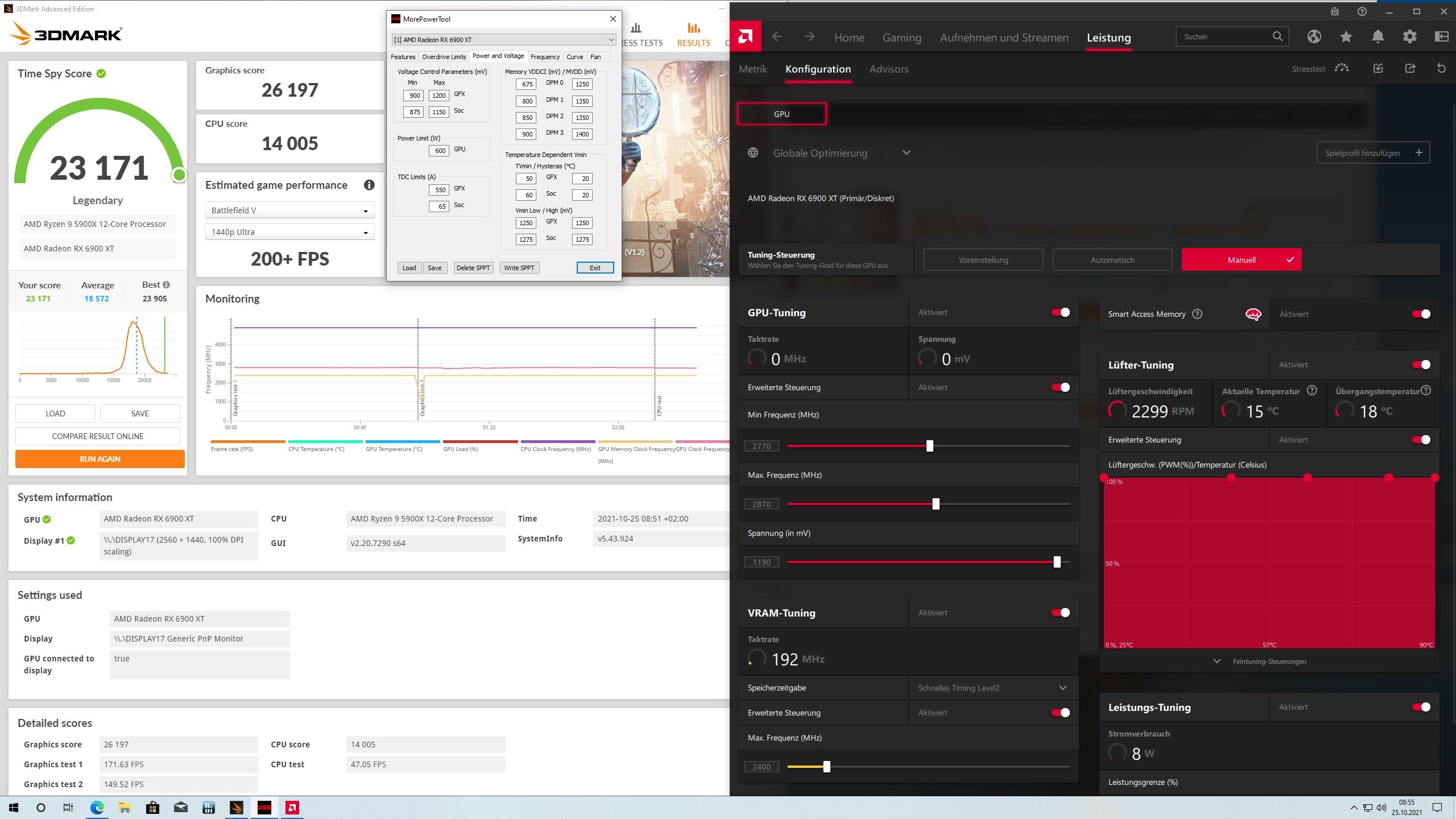The height and width of the screenshot is (819, 1456).
Task: Click Write SPPT in MorePowerTool
Action: point(519,268)
